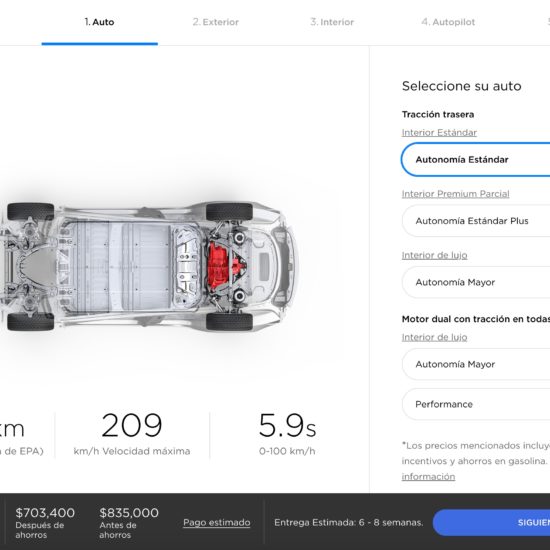This screenshot has width=550, height=550.
Task: Open Interior Premium Parcial link
Action: pyautogui.click(x=455, y=194)
